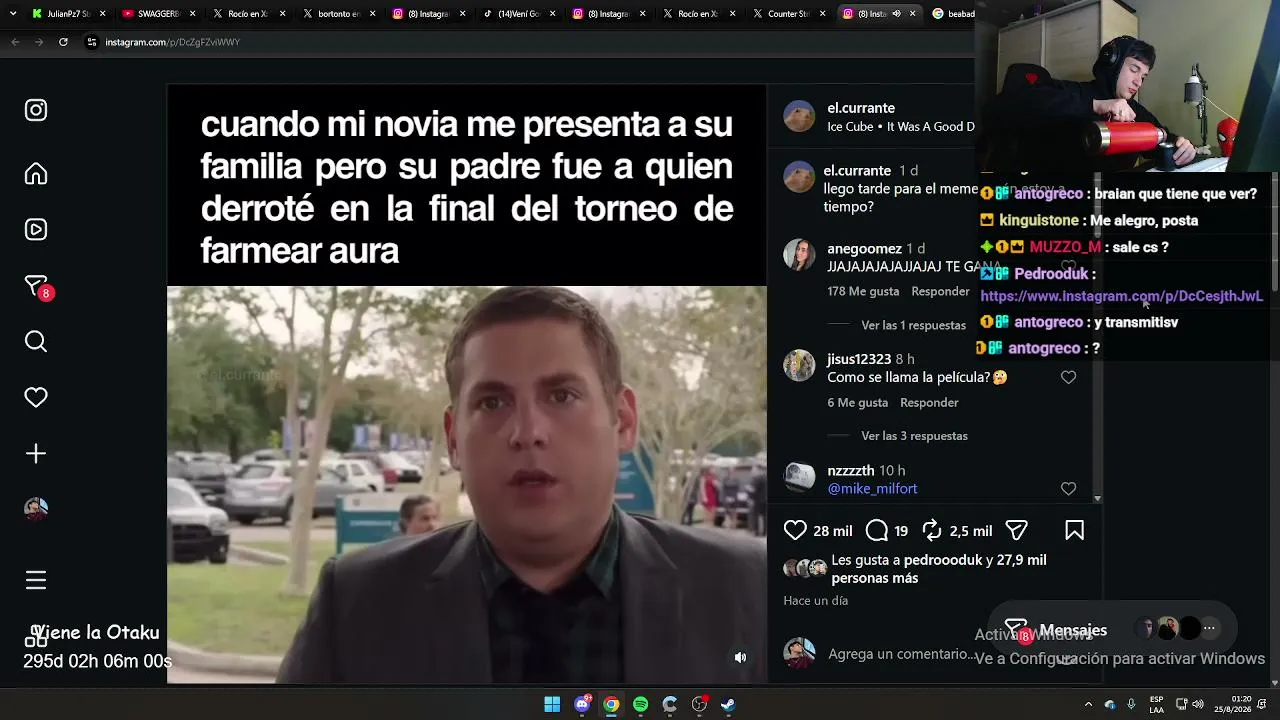Create new post with plus icon
1280x720 pixels.
click(36, 454)
